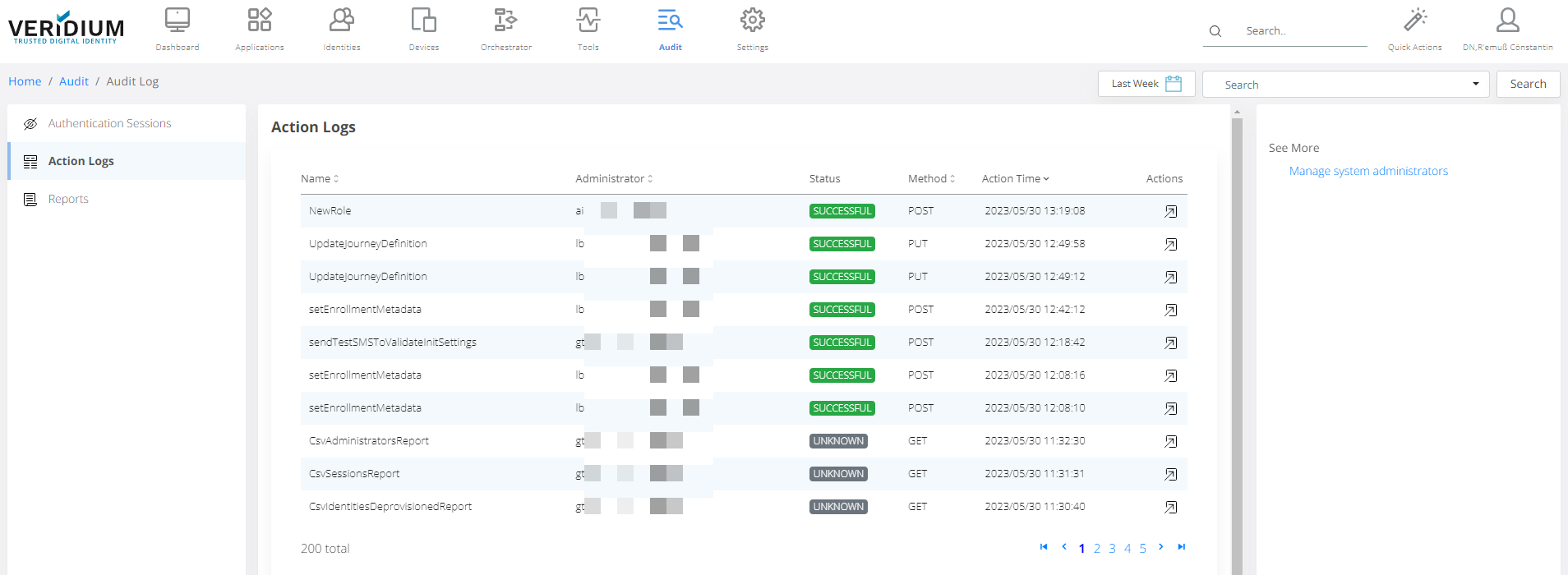
Task: Expand the Search filter dropdown arrow
Action: [x=1475, y=84]
